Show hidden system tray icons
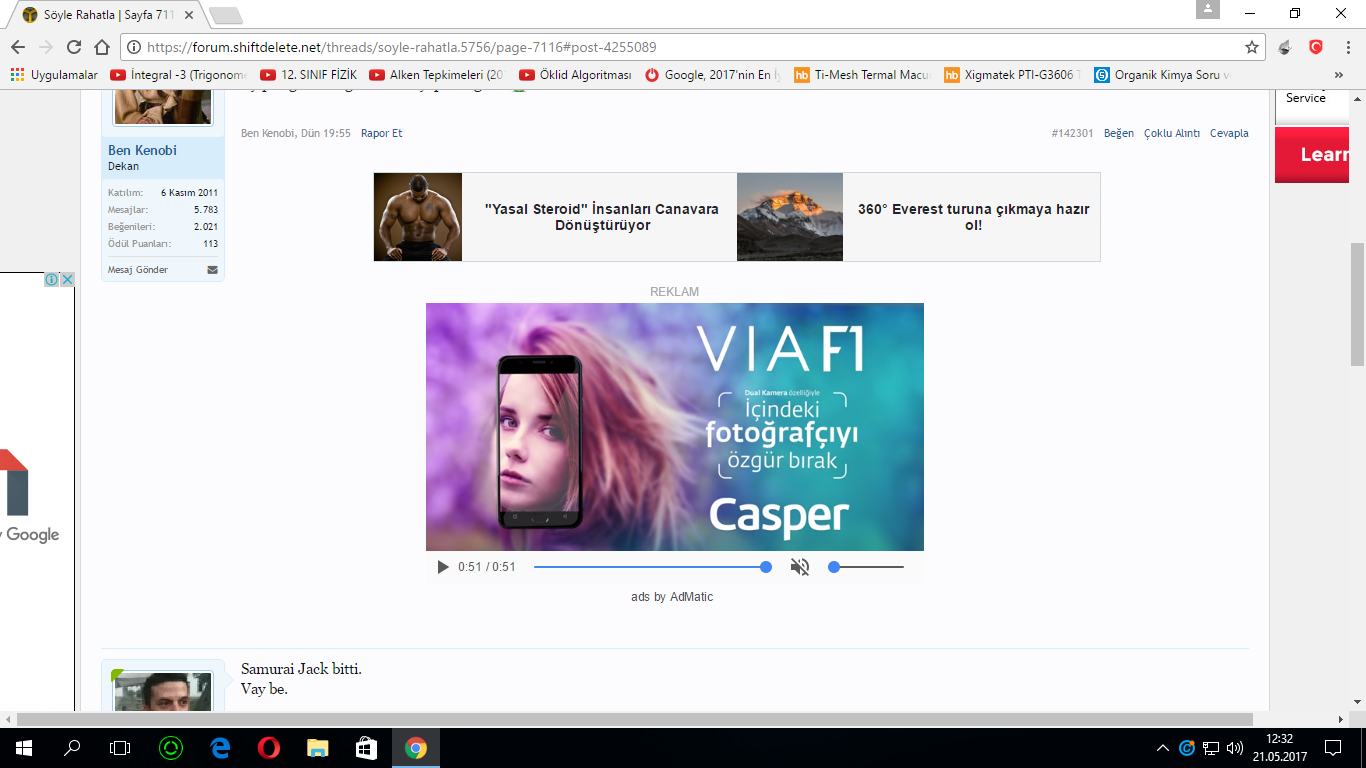 pyautogui.click(x=1162, y=747)
